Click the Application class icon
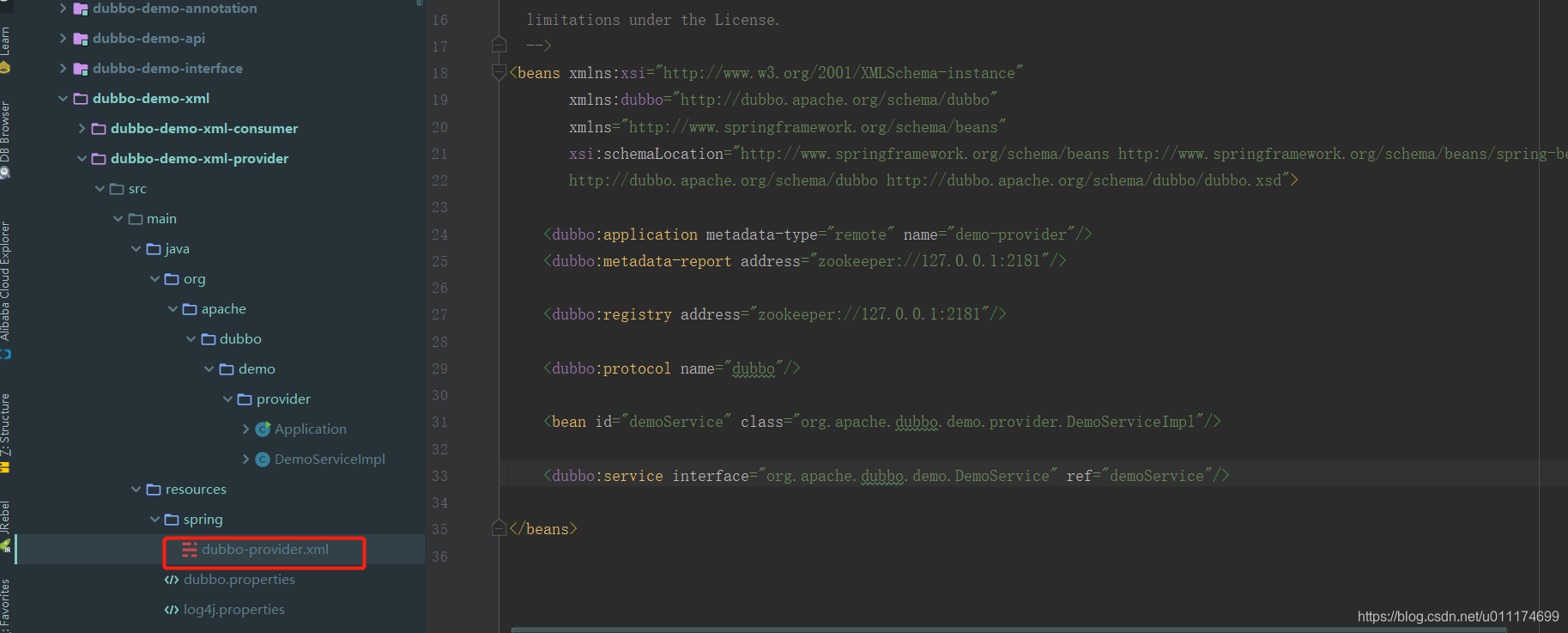This screenshot has width=1568, height=633. (263, 429)
